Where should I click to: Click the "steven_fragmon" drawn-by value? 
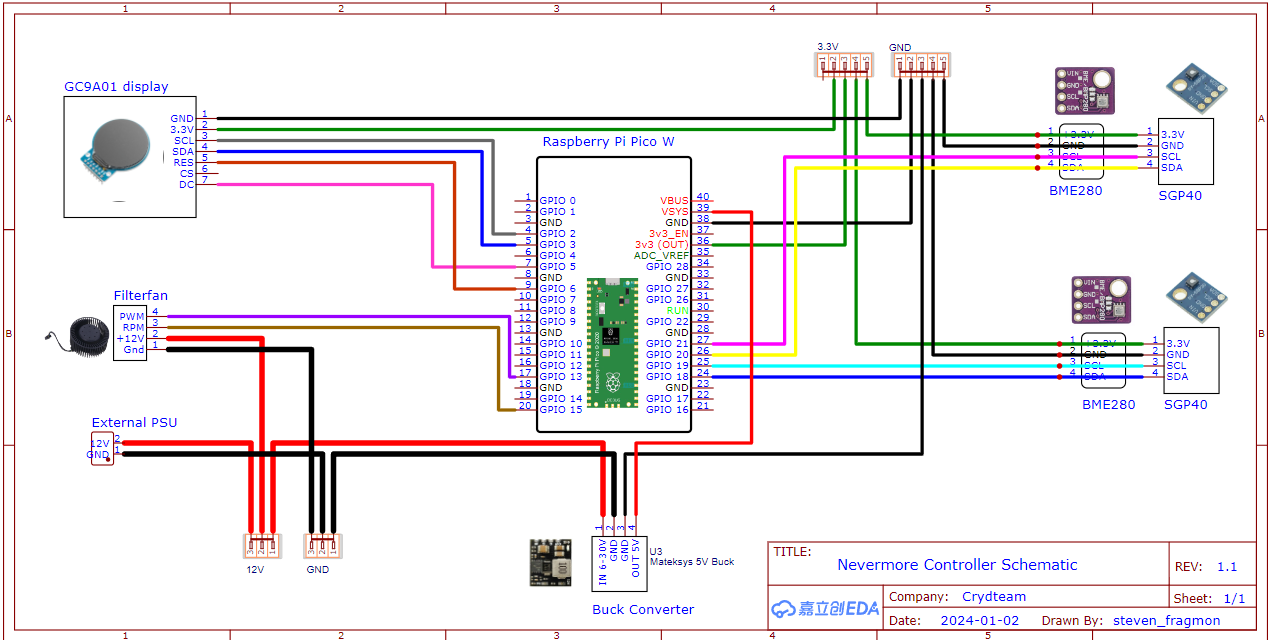(1167, 621)
